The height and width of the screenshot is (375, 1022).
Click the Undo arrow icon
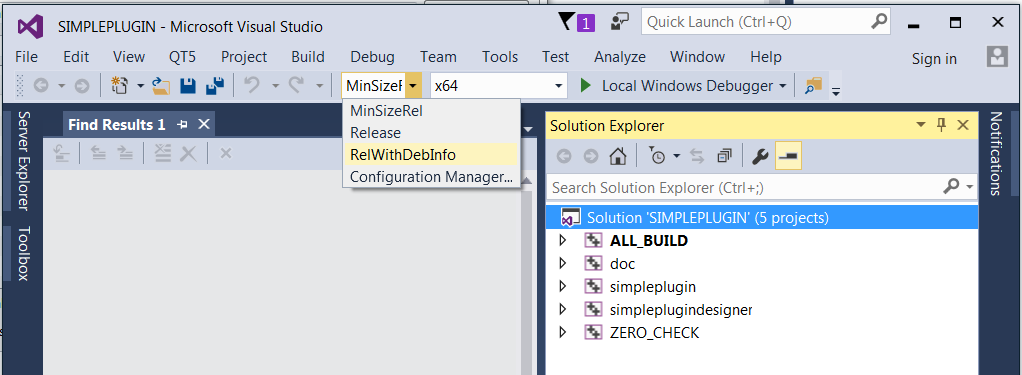(252, 85)
